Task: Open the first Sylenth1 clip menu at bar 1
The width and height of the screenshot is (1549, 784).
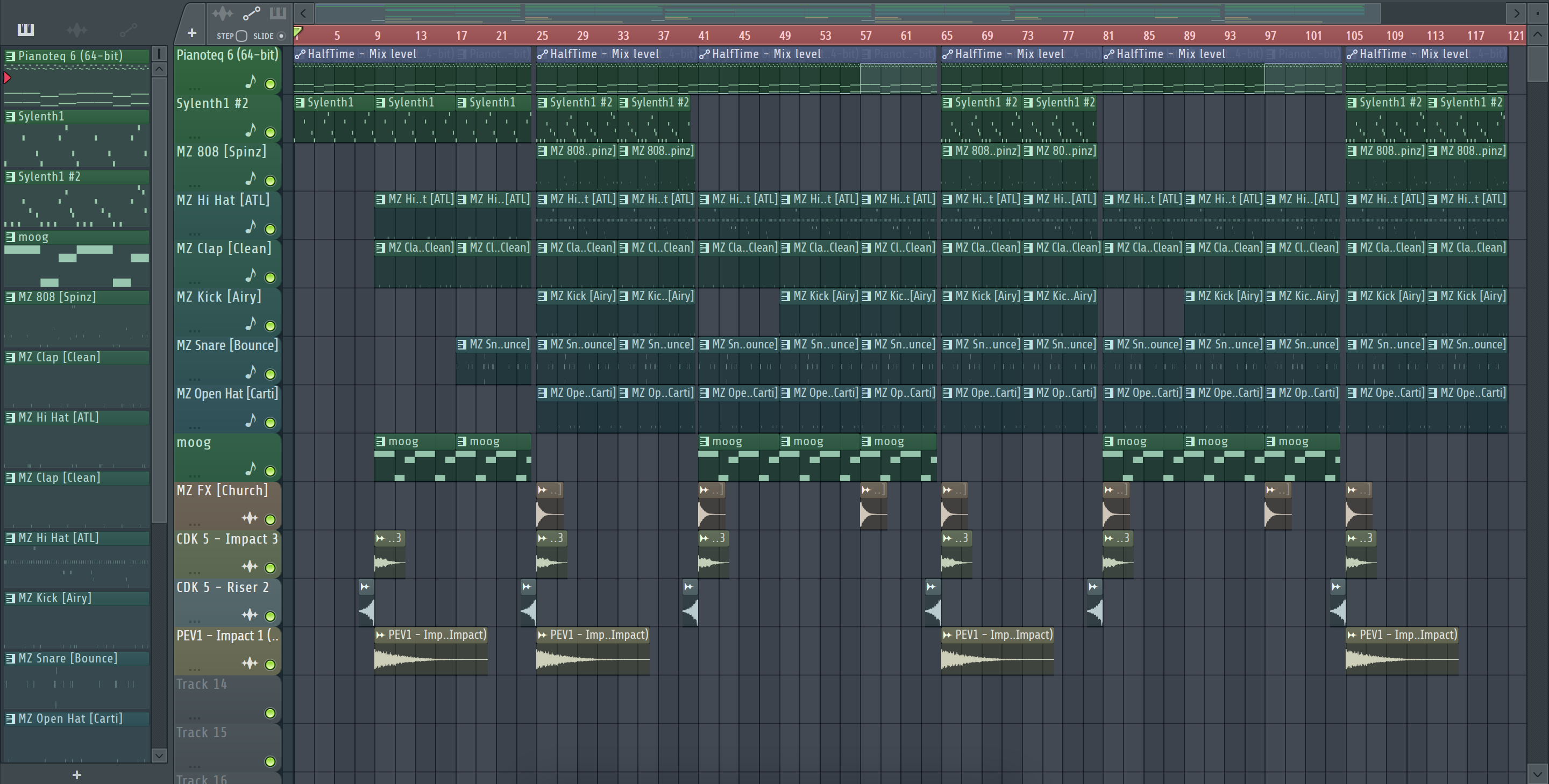Action: point(300,103)
